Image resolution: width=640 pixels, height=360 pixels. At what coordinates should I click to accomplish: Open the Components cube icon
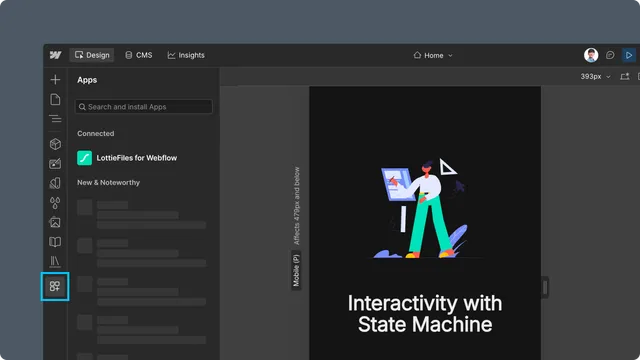click(55, 144)
